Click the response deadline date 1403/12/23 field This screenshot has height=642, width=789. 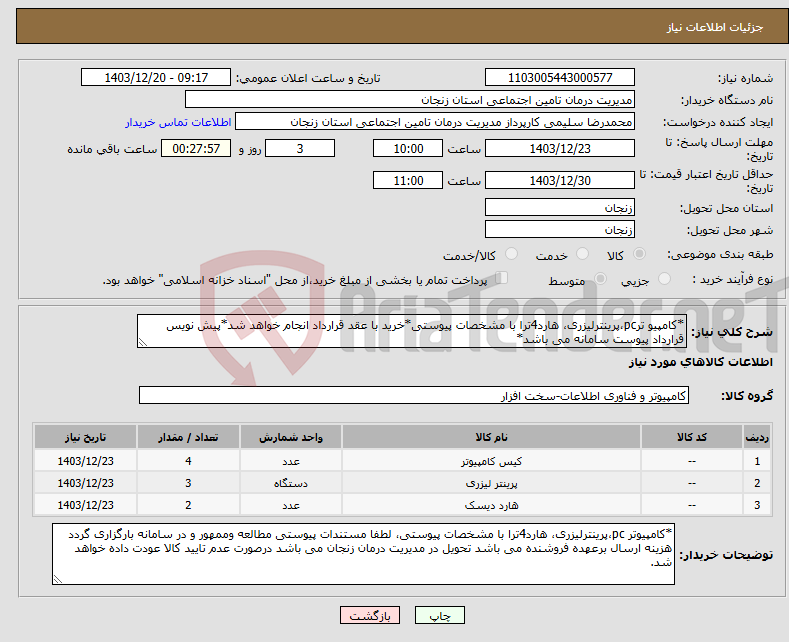[560, 148]
